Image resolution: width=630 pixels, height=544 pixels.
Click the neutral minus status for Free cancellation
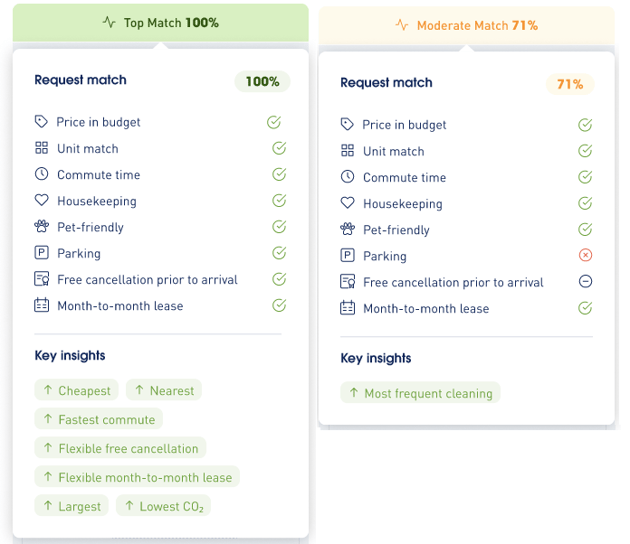586,282
